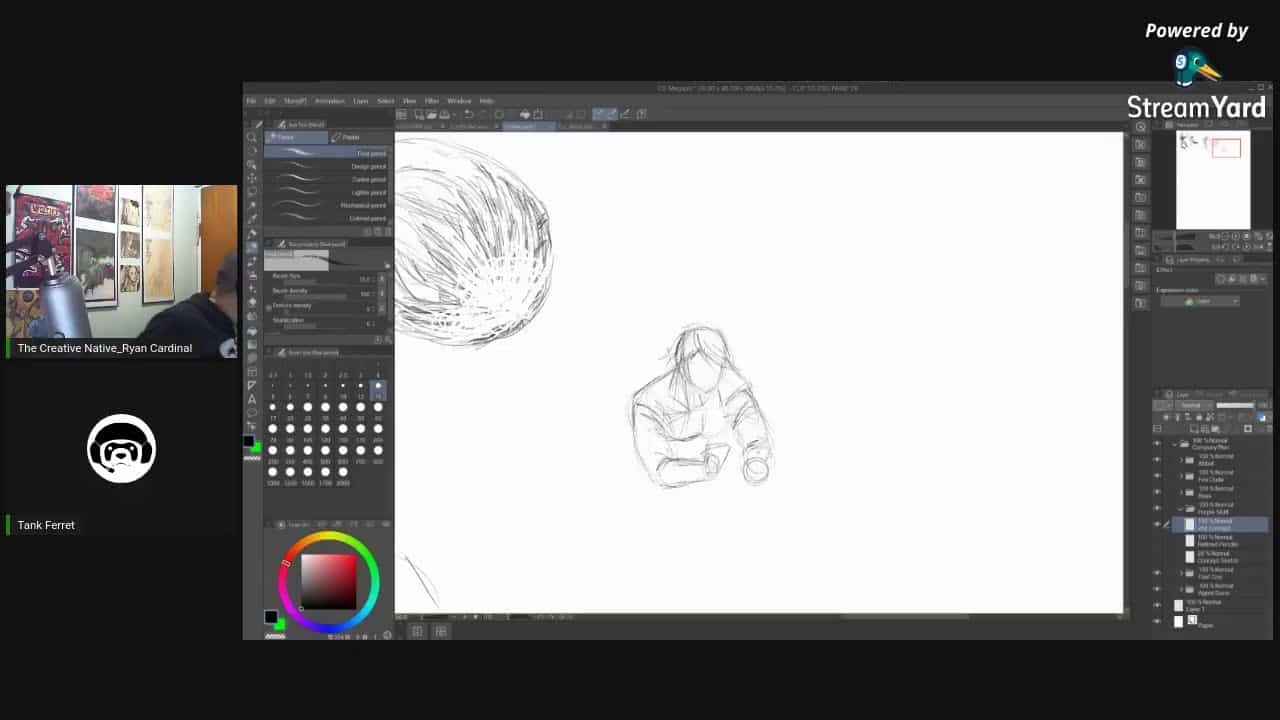Click the Save icon in command bar
The height and width of the screenshot is (720, 1280).
[x=446, y=114]
